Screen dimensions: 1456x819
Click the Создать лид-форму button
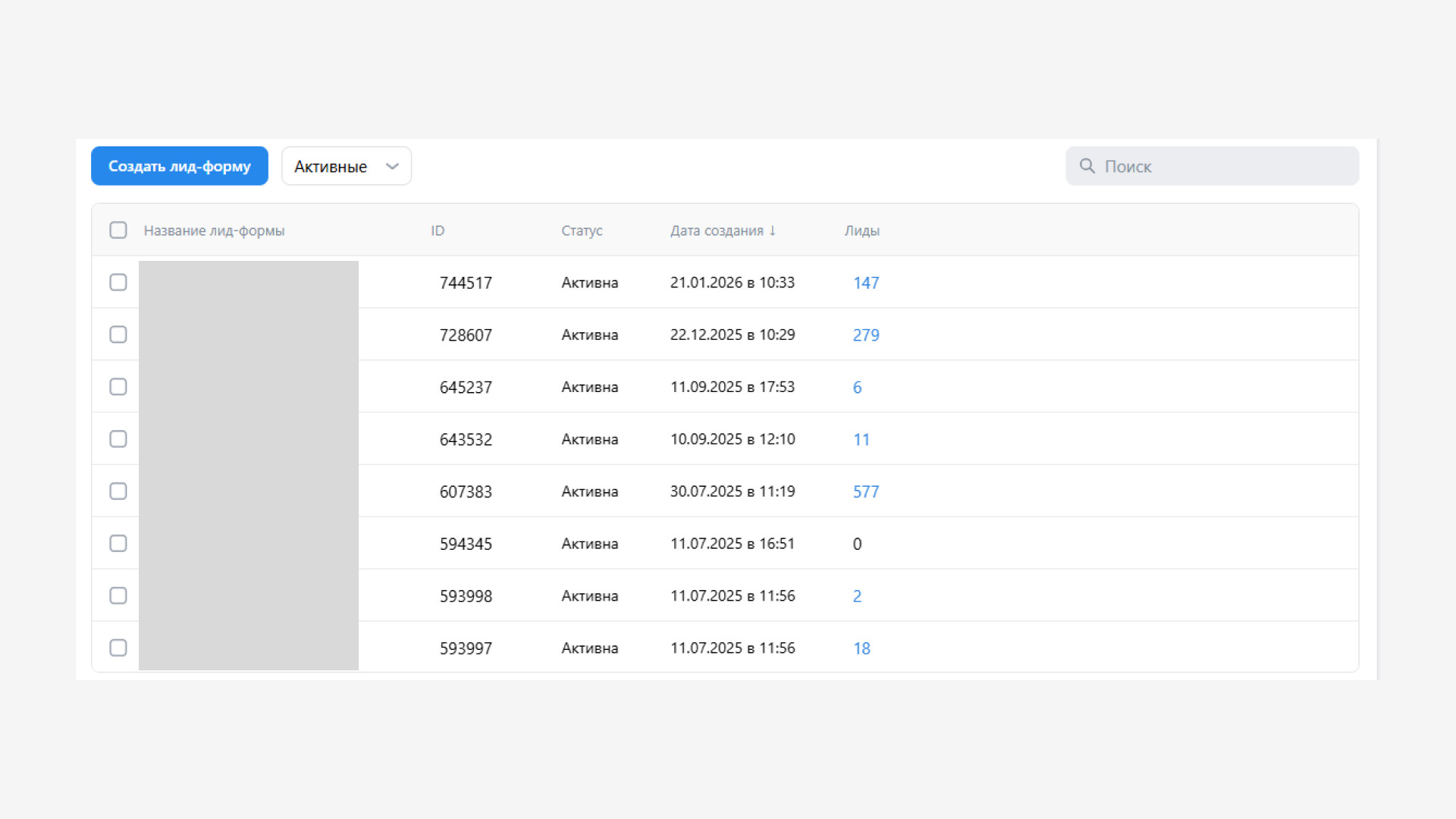coord(180,166)
